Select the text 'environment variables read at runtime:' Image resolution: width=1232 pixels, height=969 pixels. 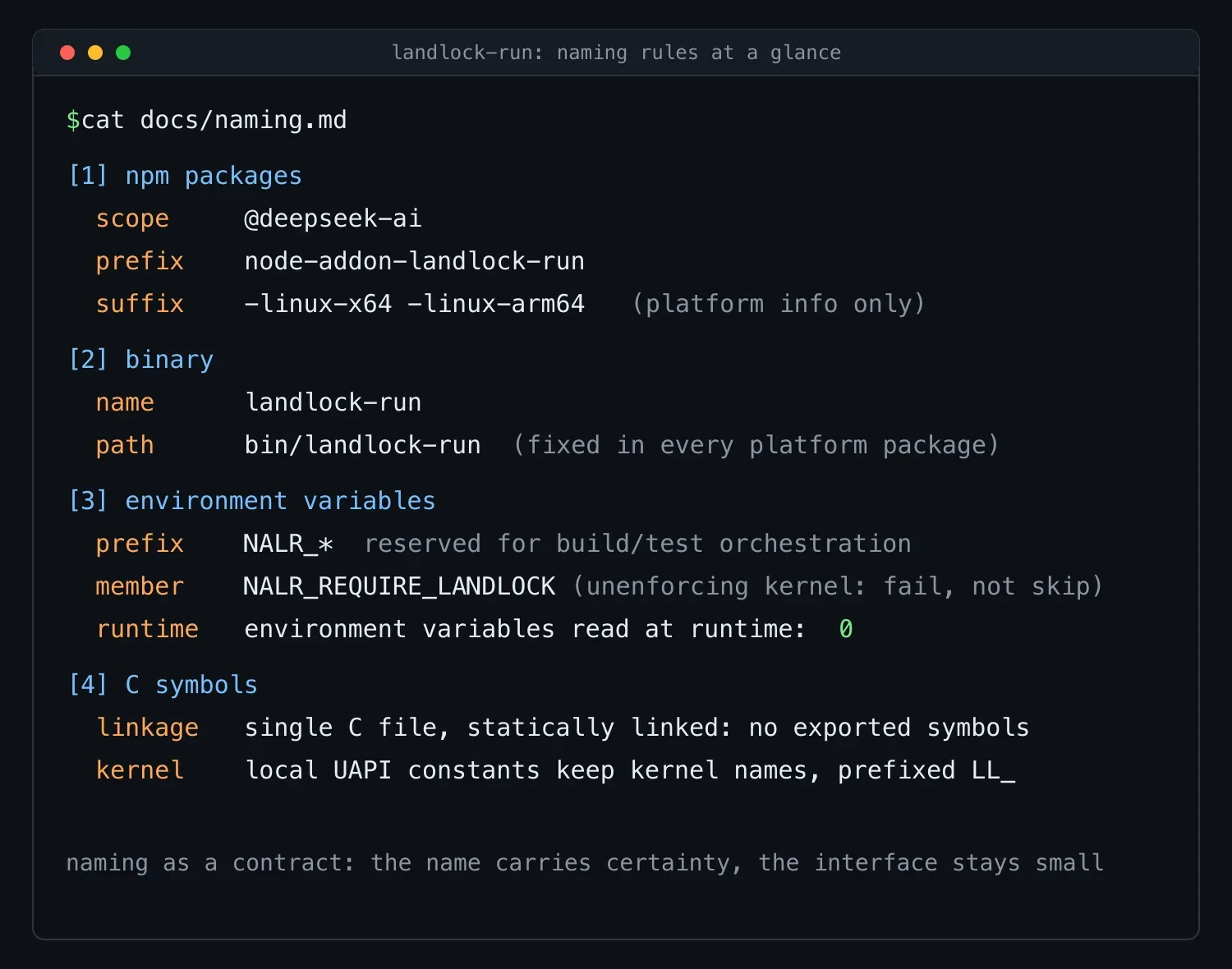(x=525, y=629)
